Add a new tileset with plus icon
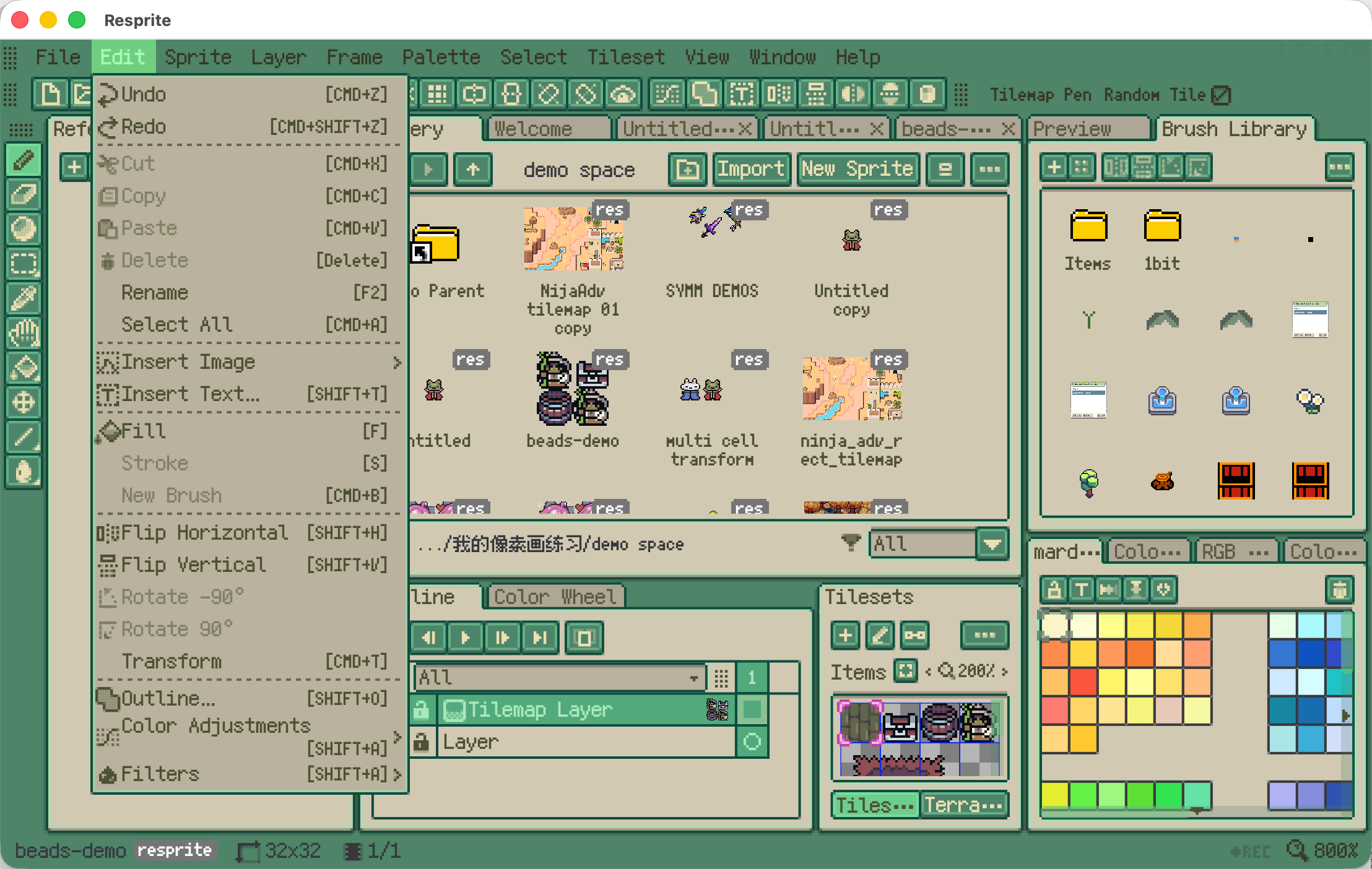Screen dimensions: 1372x869 [845, 635]
